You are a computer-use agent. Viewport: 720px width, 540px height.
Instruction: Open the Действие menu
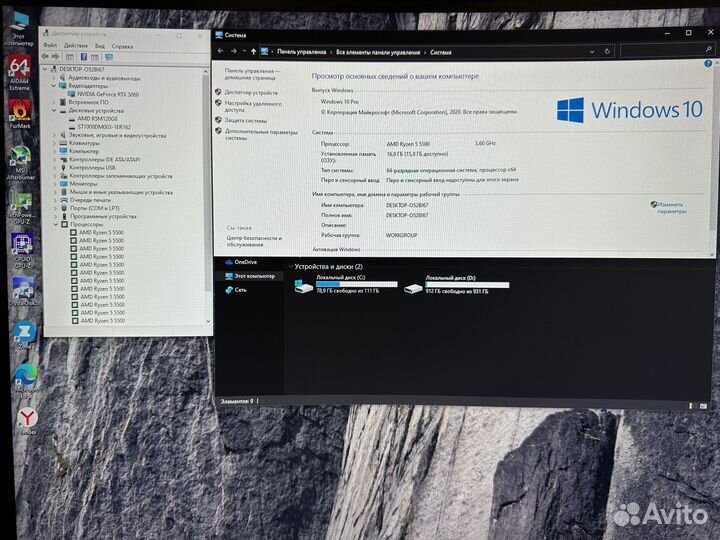[76, 45]
